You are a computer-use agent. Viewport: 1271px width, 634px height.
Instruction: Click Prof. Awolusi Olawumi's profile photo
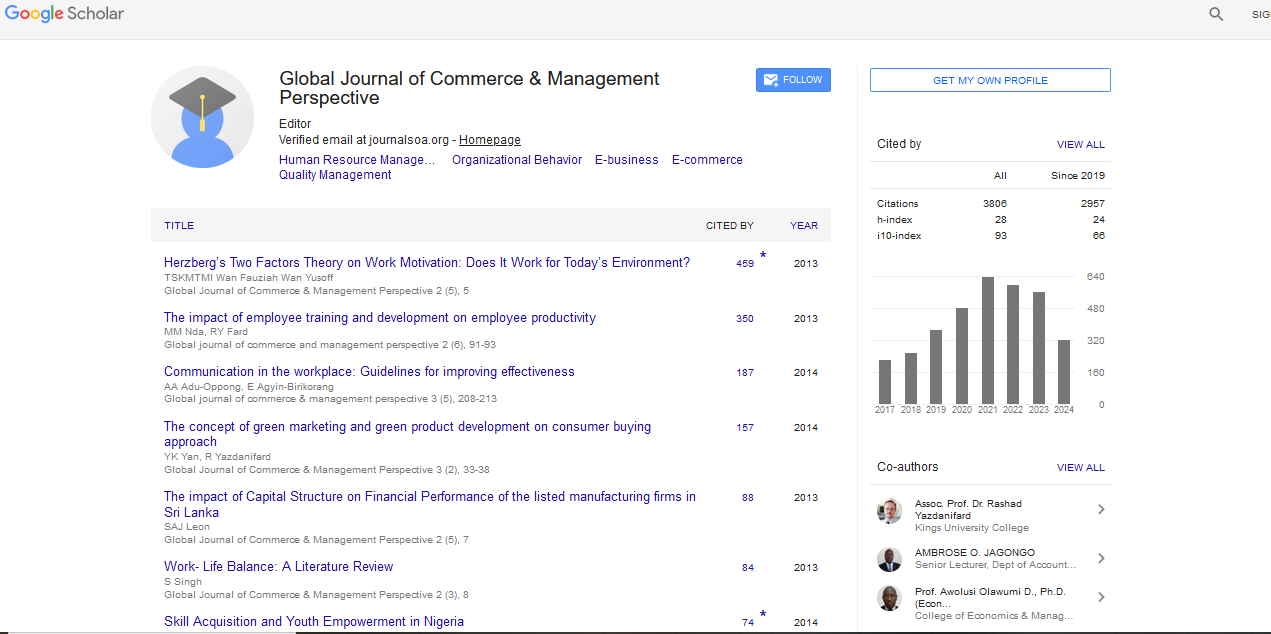click(x=889, y=598)
